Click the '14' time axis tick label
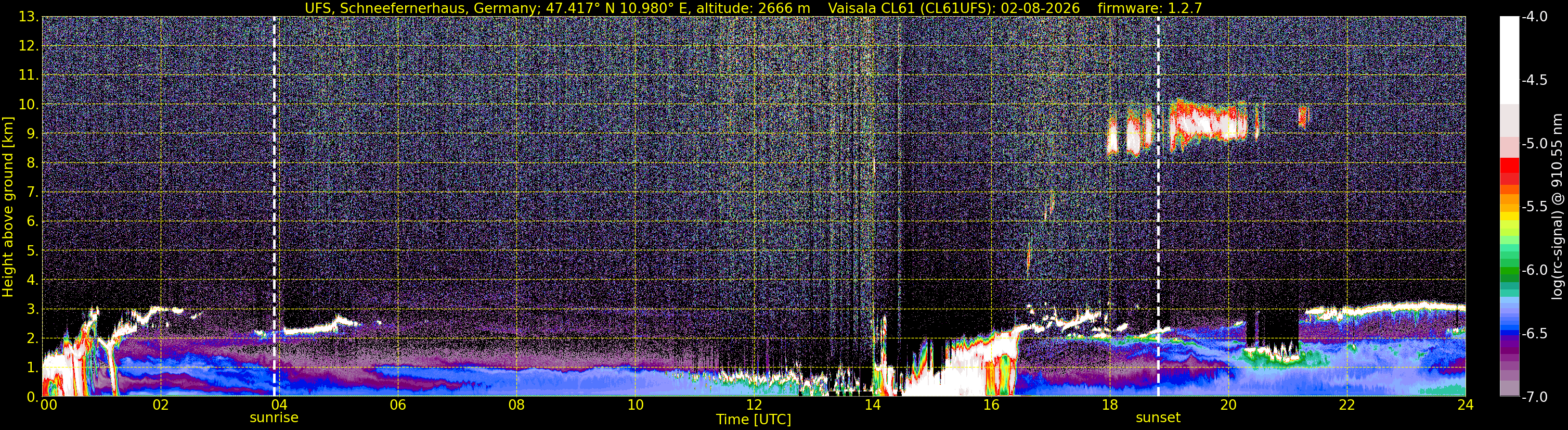Image resolution: width=1568 pixels, height=430 pixels. (872, 405)
